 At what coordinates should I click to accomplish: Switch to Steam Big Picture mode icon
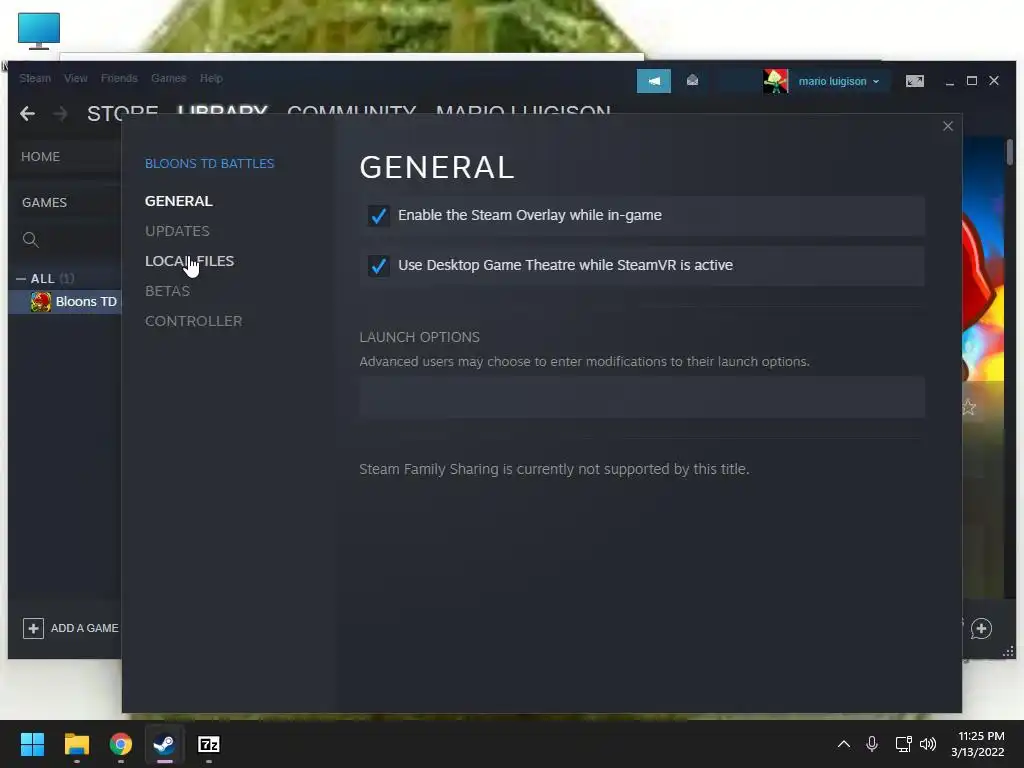tap(914, 81)
